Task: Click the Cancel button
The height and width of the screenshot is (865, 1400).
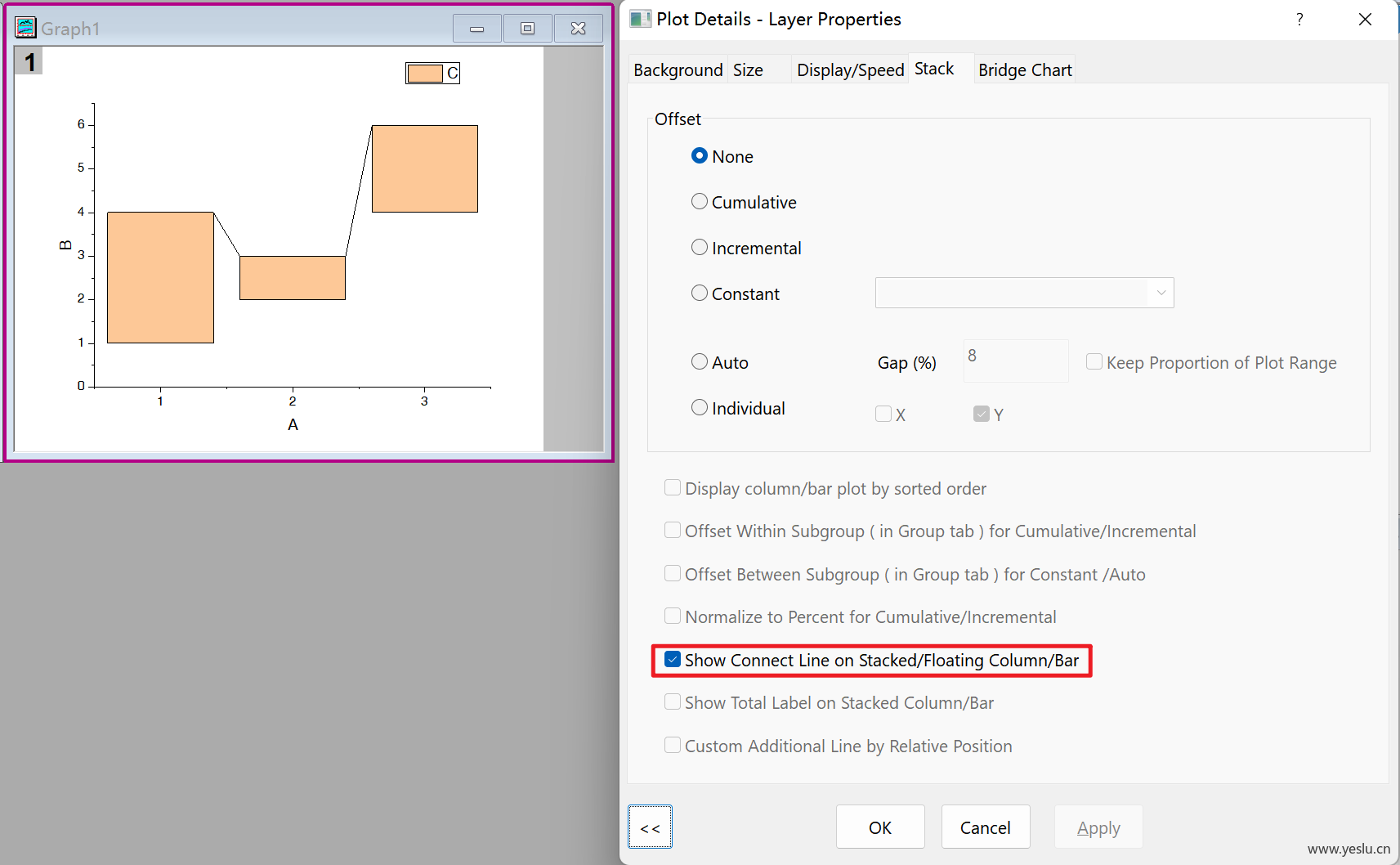Action: click(986, 827)
